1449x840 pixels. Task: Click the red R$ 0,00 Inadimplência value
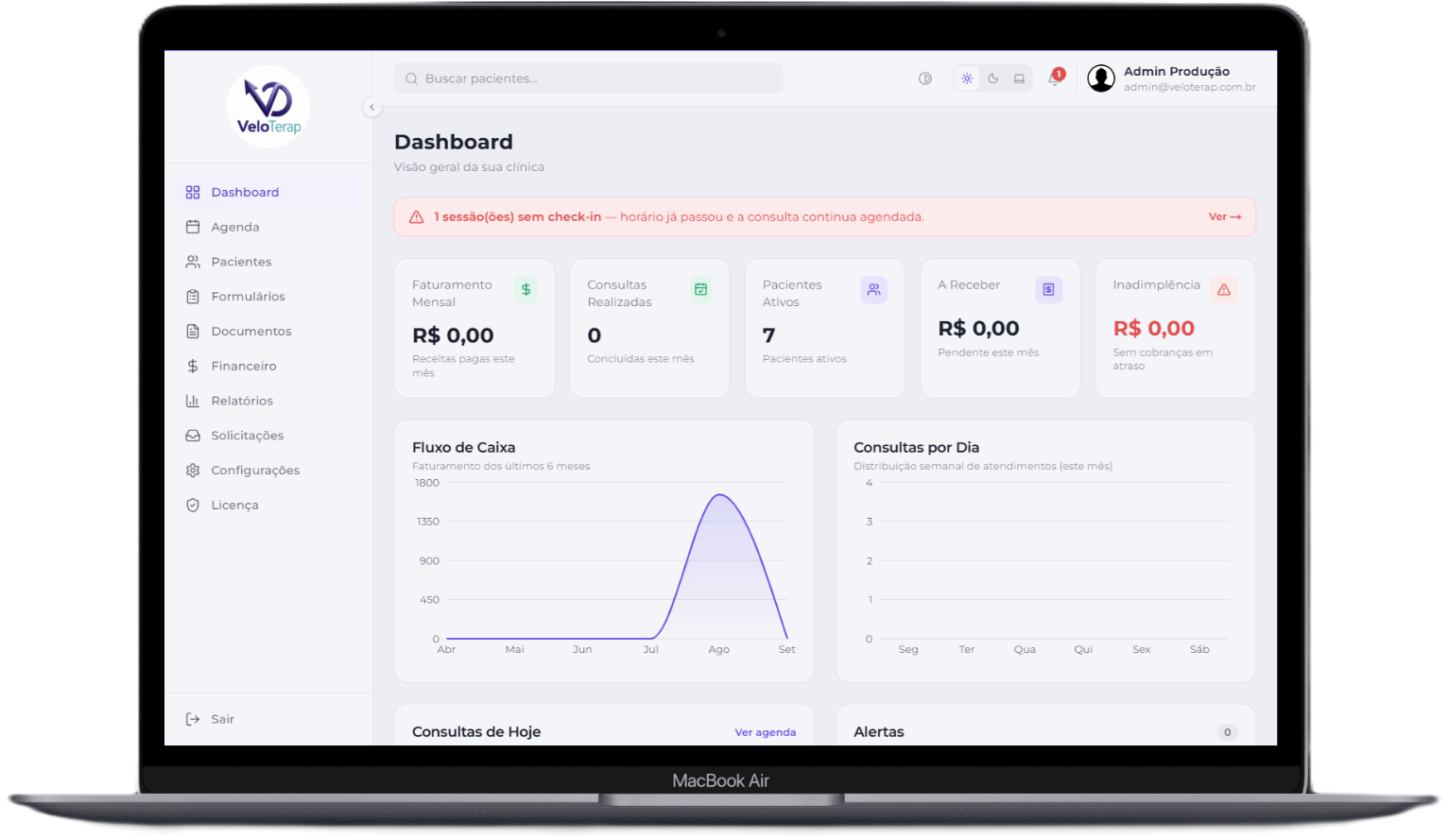[x=1154, y=329]
